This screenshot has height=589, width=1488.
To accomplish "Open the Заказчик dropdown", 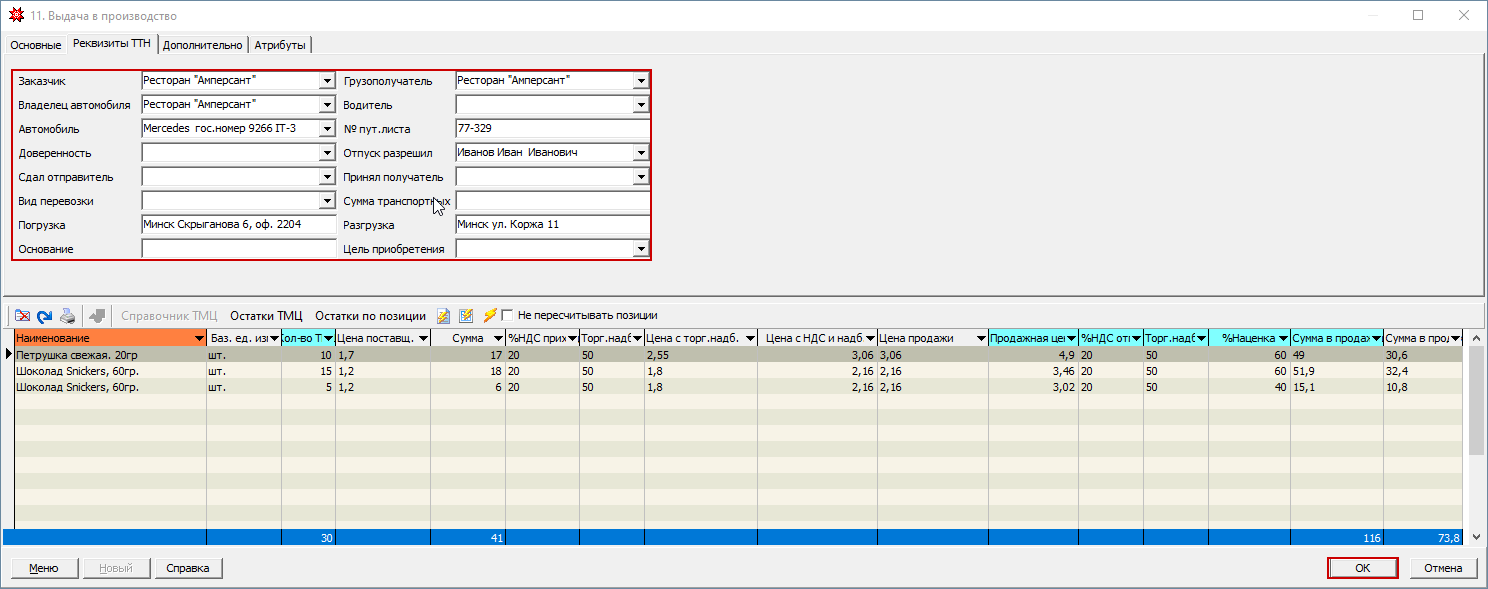I will tap(327, 81).
